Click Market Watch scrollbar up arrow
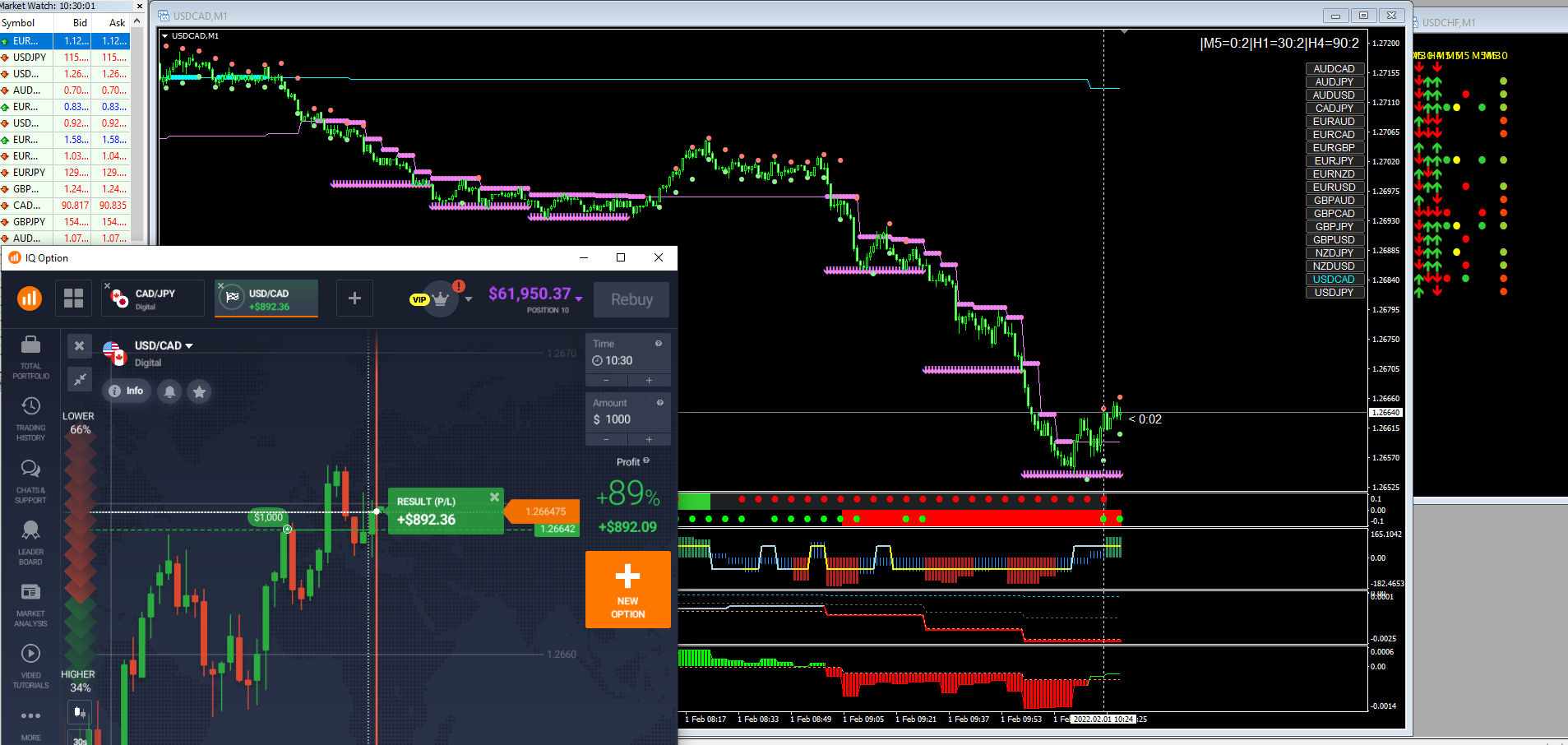 pos(137,21)
